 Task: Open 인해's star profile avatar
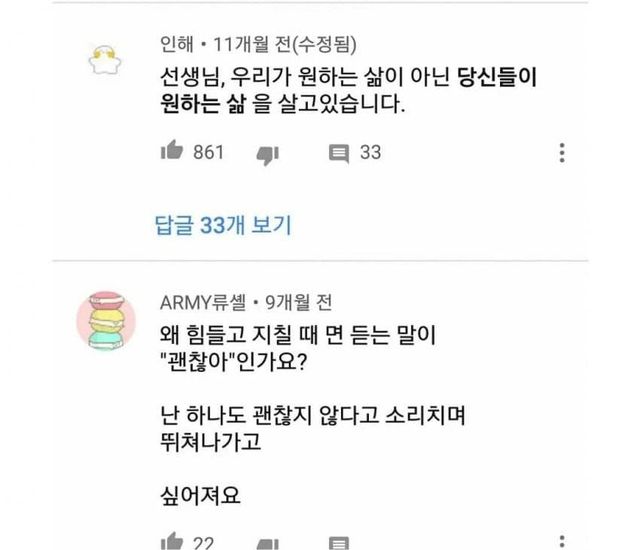105,60
